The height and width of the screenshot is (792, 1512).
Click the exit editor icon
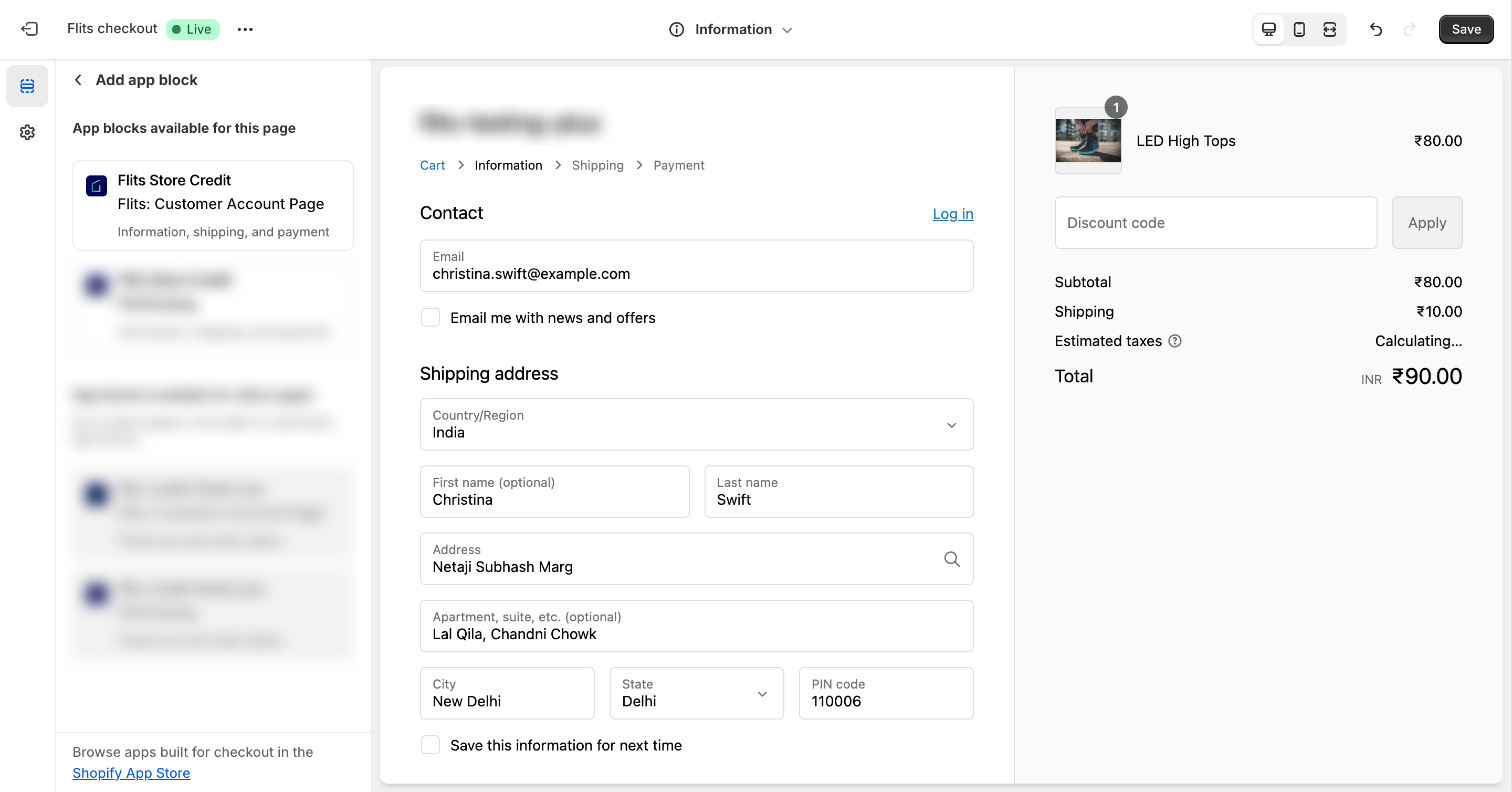click(x=29, y=29)
